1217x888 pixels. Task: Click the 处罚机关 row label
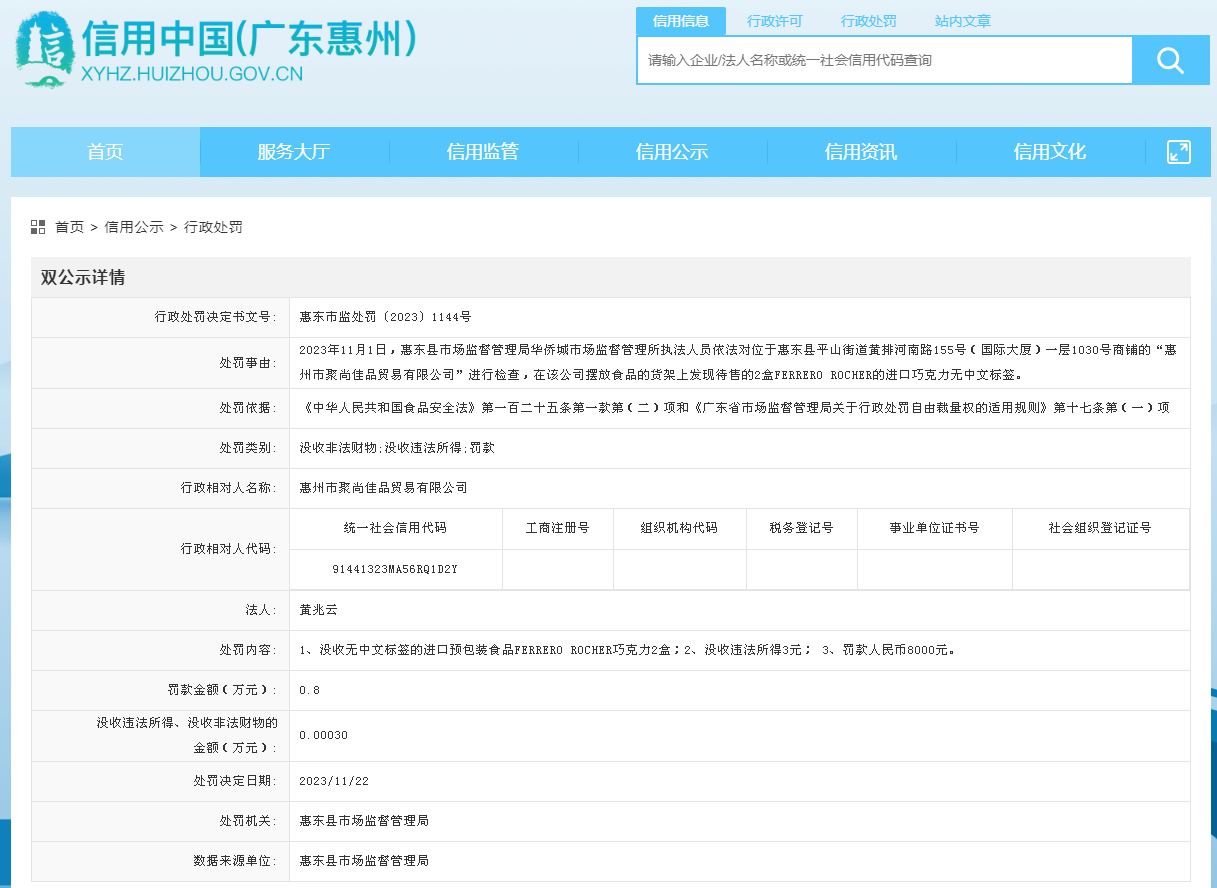tap(248, 820)
